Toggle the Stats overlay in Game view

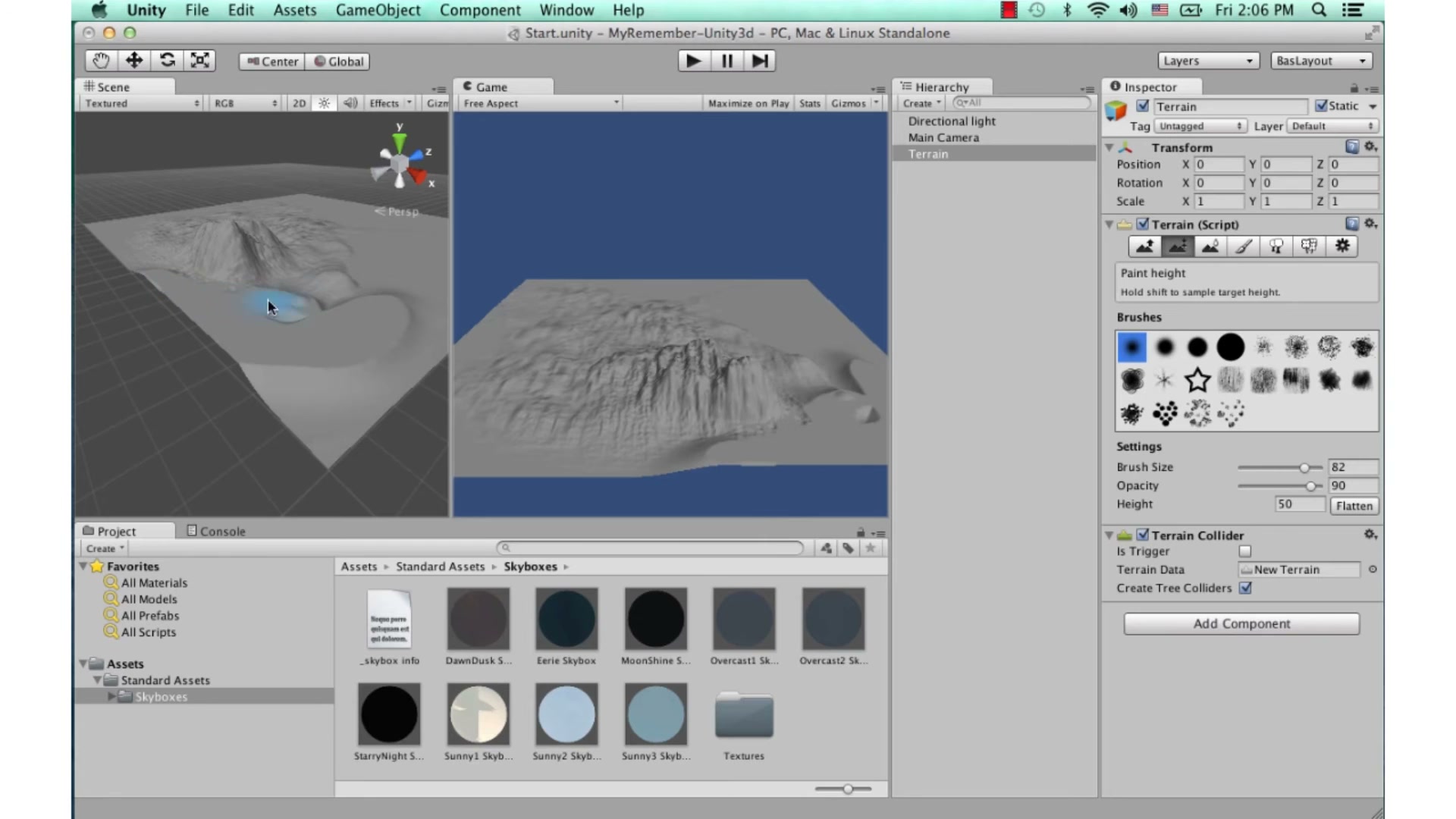[x=809, y=103]
